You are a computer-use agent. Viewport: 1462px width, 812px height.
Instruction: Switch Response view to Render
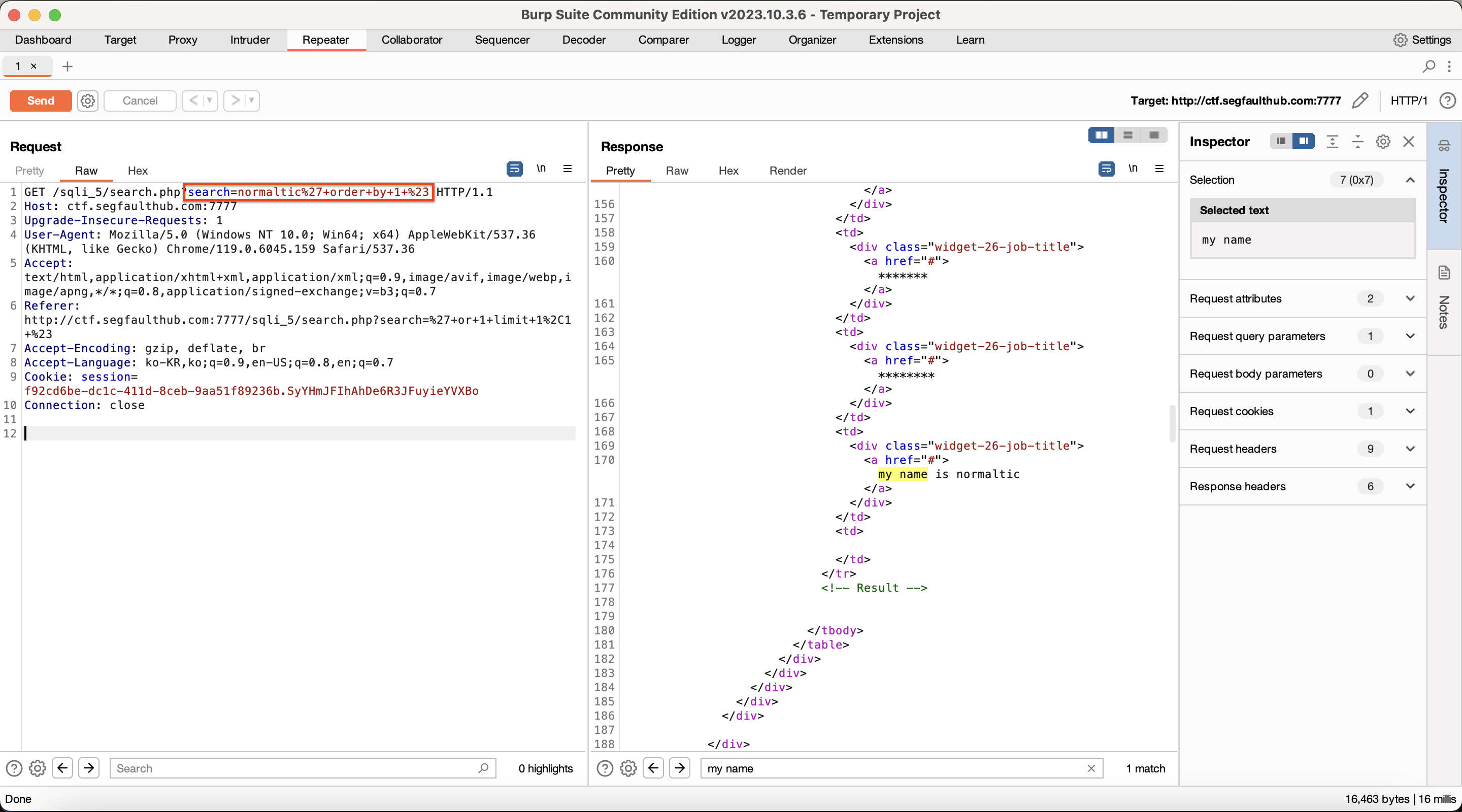pos(788,170)
